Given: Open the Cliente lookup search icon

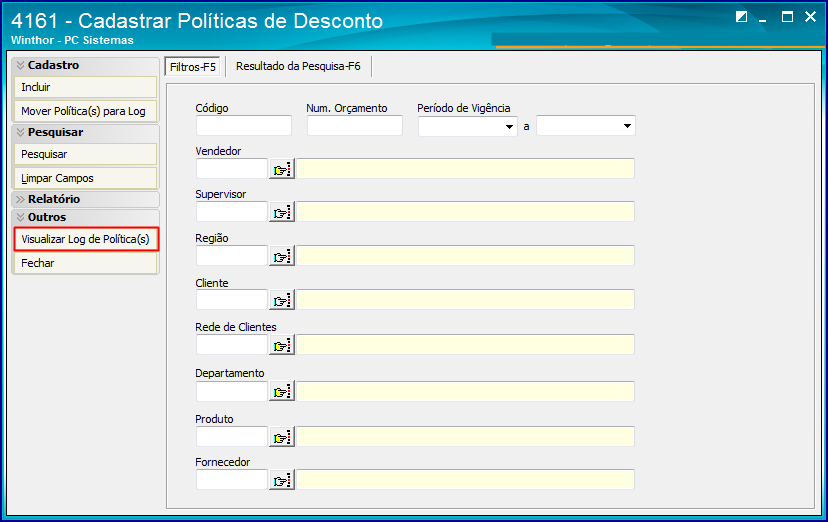Looking at the screenshot, I should pyautogui.click(x=282, y=300).
